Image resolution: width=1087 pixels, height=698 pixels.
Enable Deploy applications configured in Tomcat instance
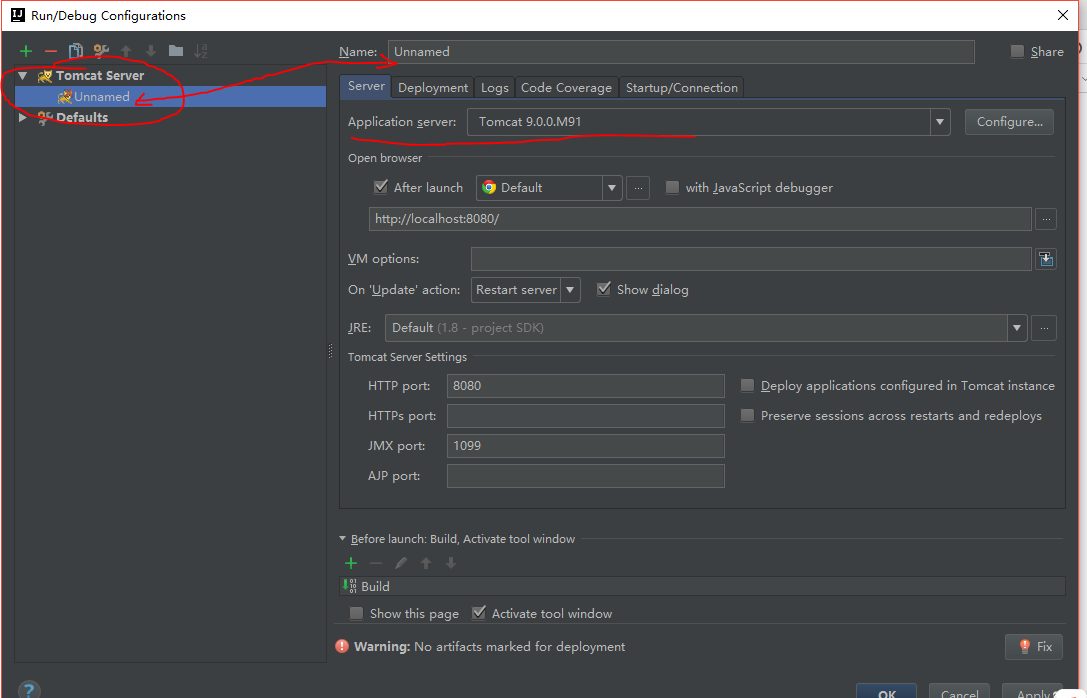point(747,385)
